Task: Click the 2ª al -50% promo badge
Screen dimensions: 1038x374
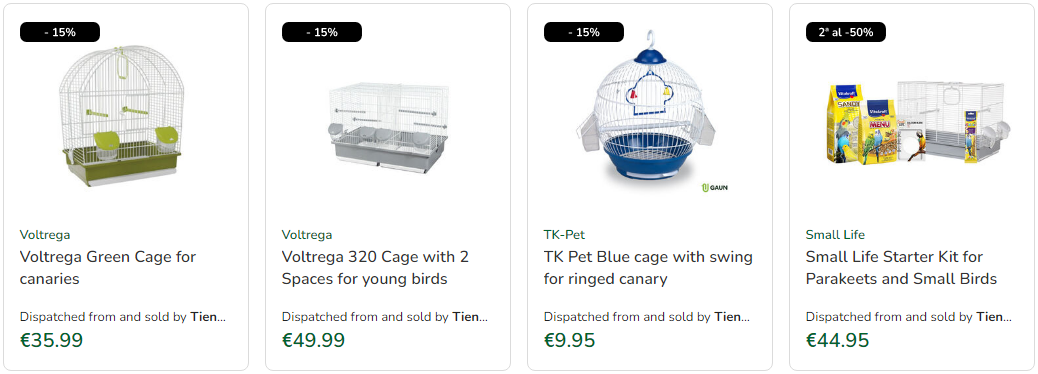Action: [x=845, y=32]
